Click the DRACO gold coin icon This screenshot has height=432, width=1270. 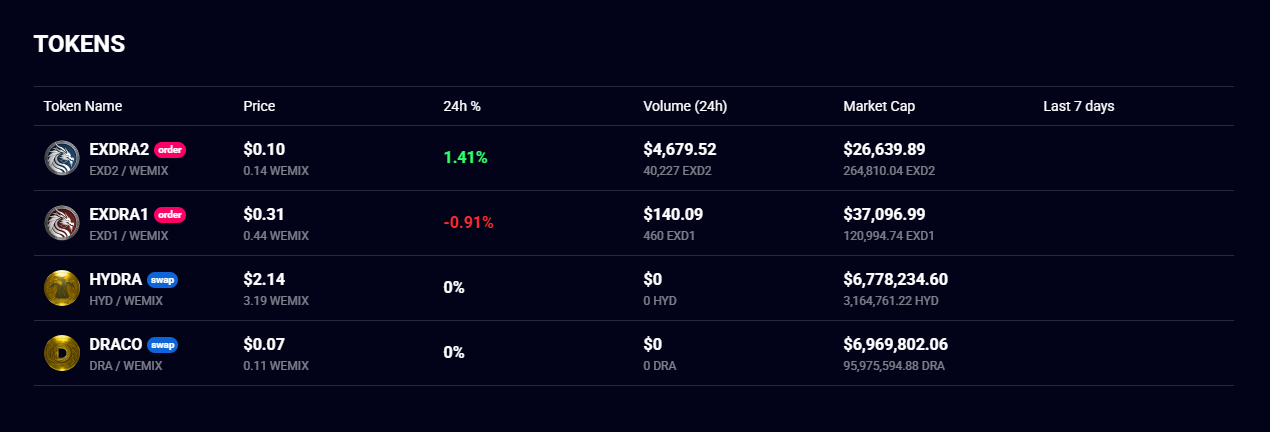62,353
